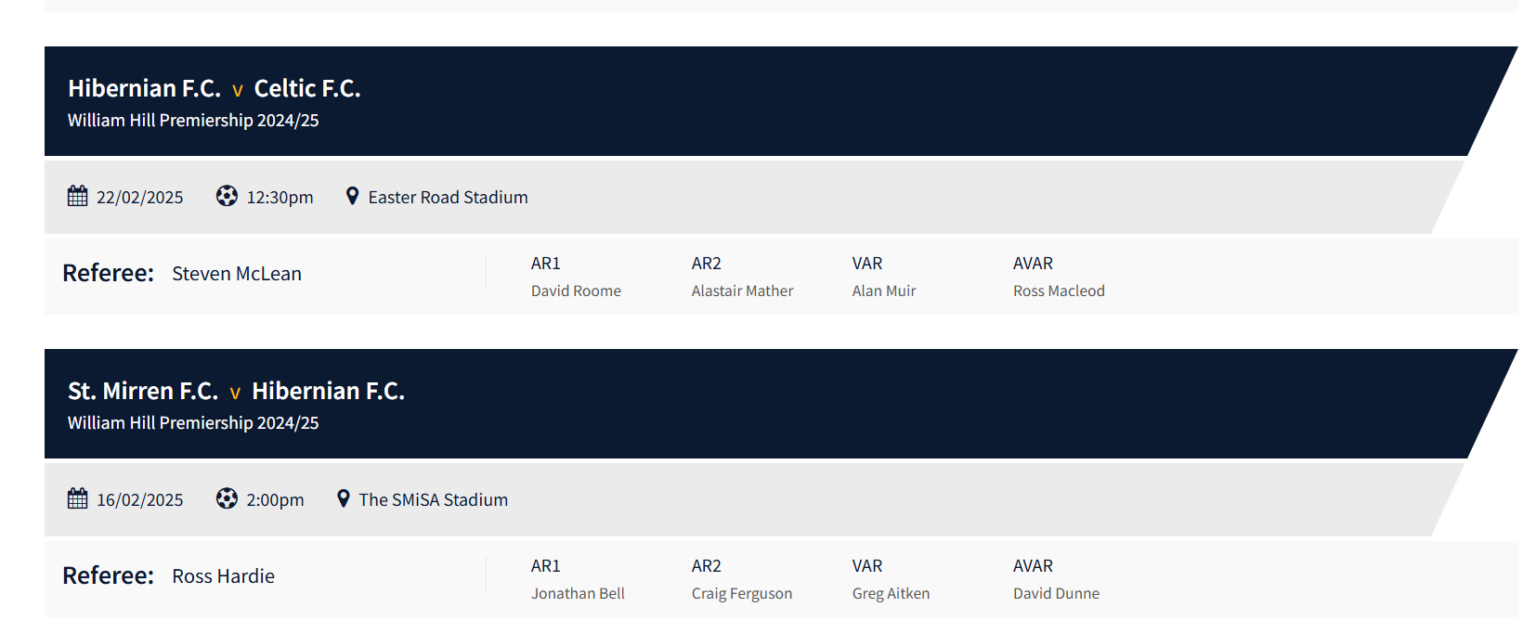Image resolution: width=1536 pixels, height=633 pixels.
Task: Click AR1 official David Roome
Action: pyautogui.click(x=576, y=291)
